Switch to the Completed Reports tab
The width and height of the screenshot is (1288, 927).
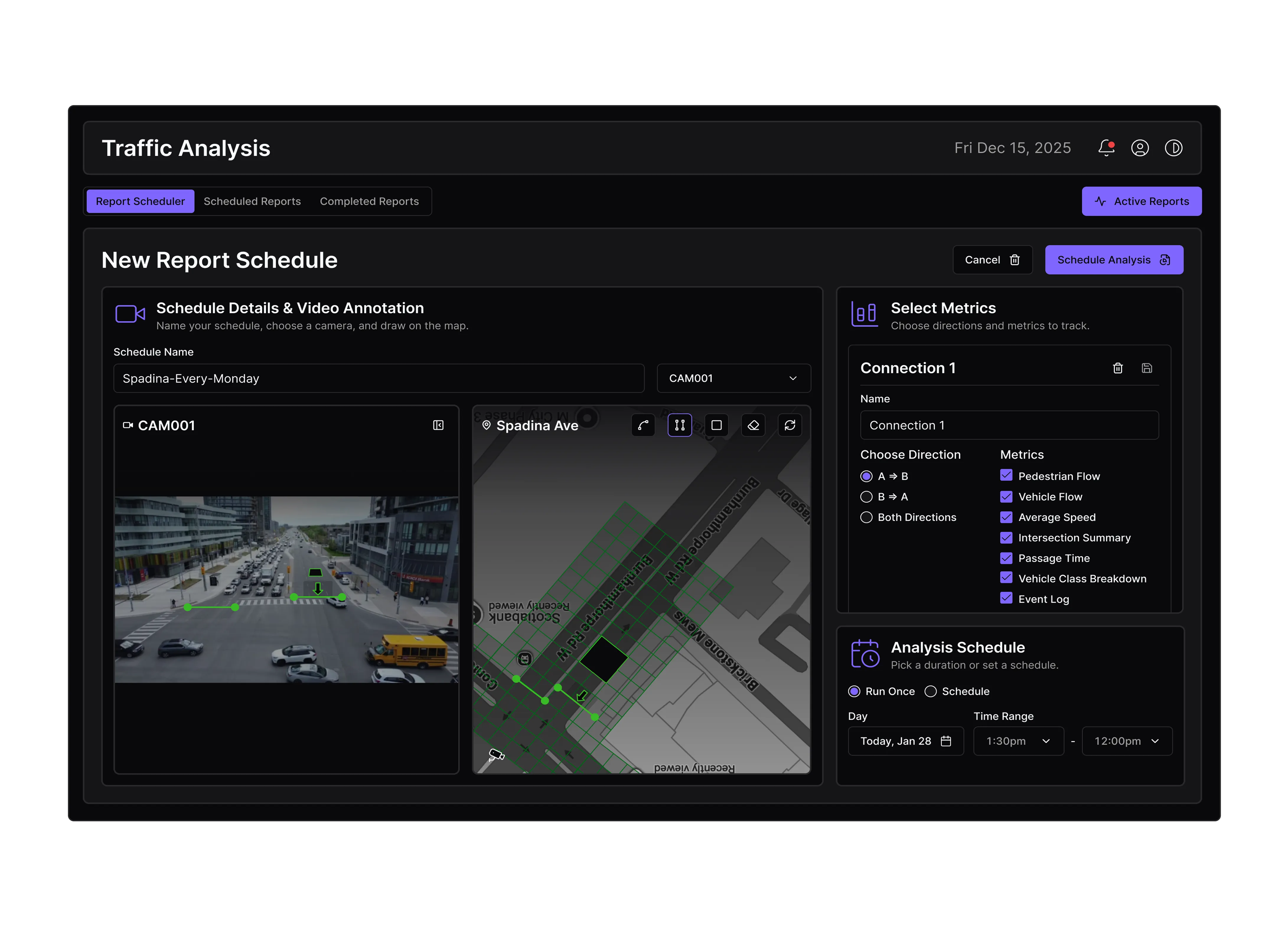(x=369, y=202)
